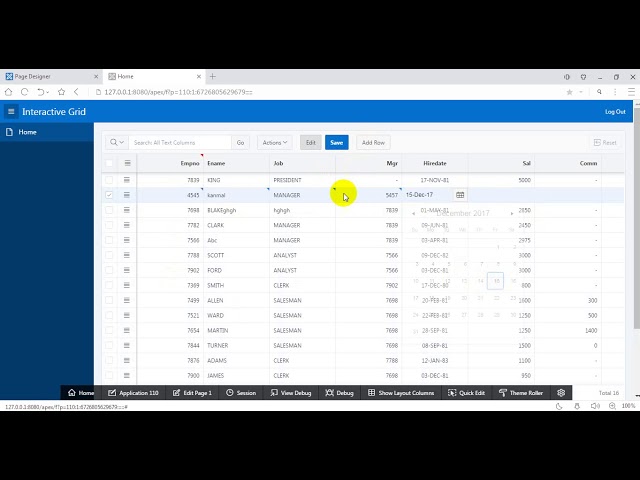Viewport: 640px width, 480px height.
Task: Click the Log Out link
Action: click(615, 111)
